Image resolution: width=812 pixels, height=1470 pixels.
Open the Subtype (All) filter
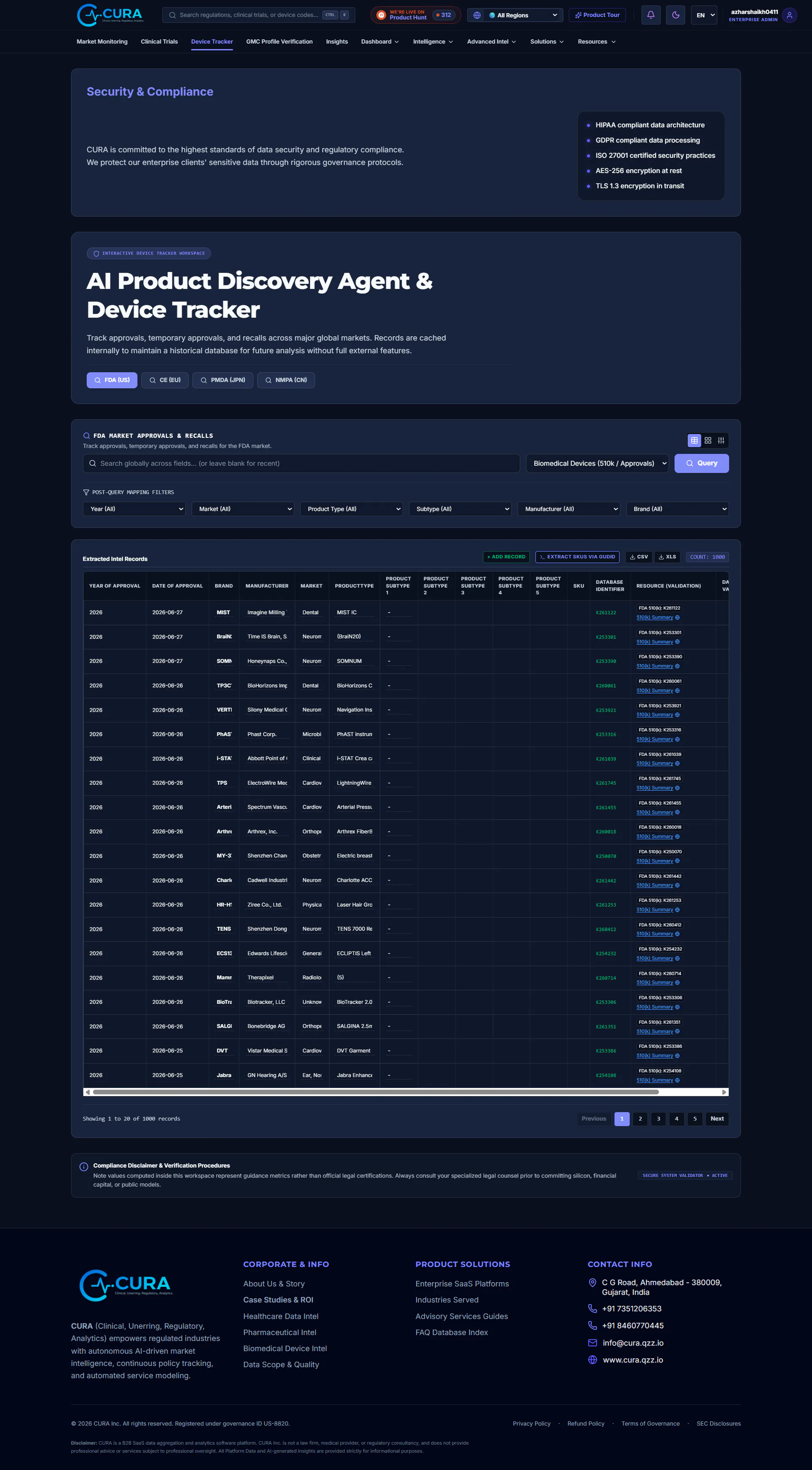click(460, 509)
